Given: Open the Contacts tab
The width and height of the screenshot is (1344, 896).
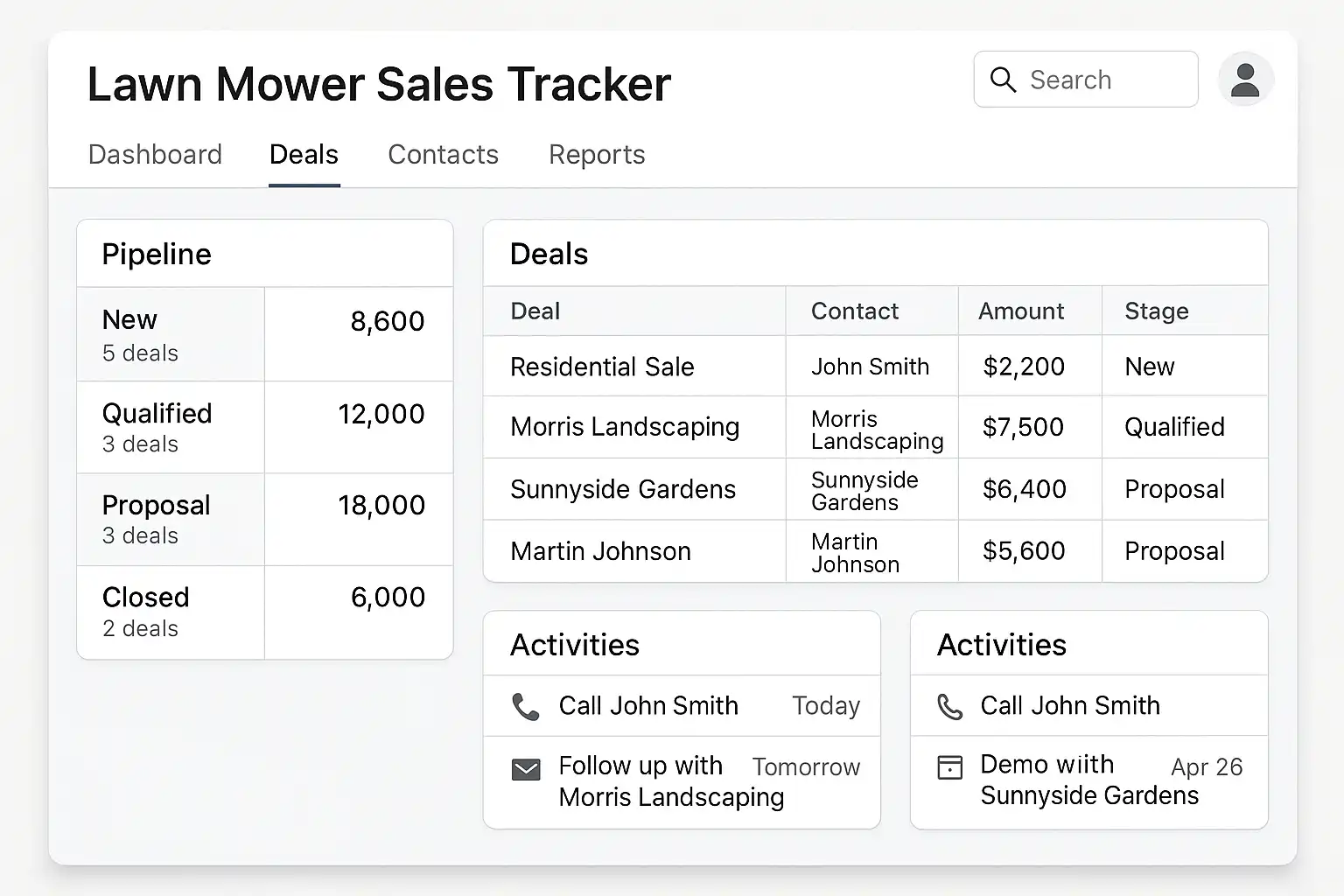Looking at the screenshot, I should point(443,155).
